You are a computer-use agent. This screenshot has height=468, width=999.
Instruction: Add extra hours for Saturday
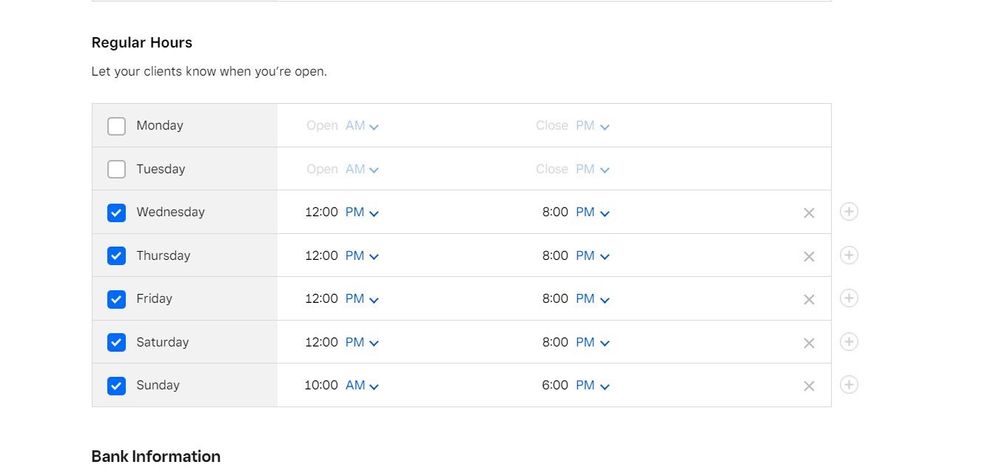849,342
